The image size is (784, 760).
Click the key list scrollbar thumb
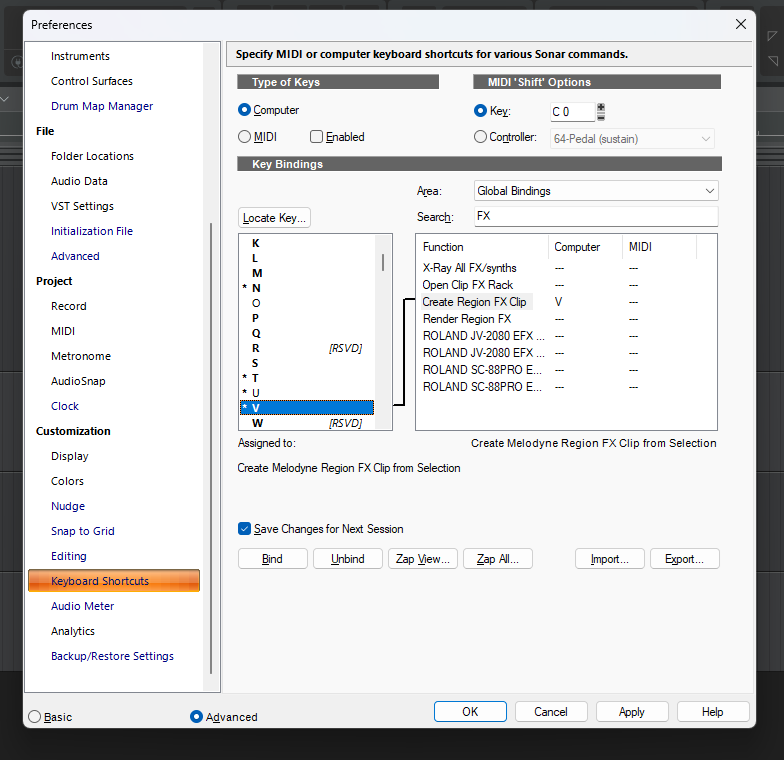click(x=383, y=262)
